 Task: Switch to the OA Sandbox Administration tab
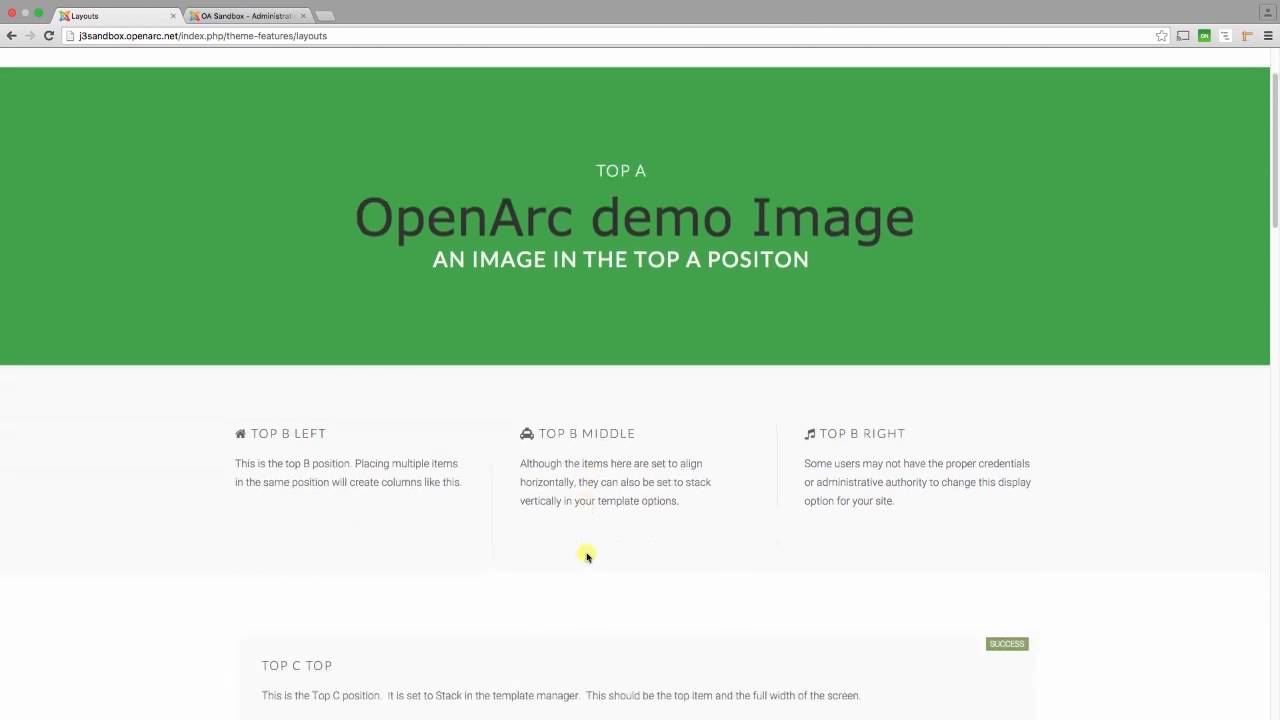[246, 16]
